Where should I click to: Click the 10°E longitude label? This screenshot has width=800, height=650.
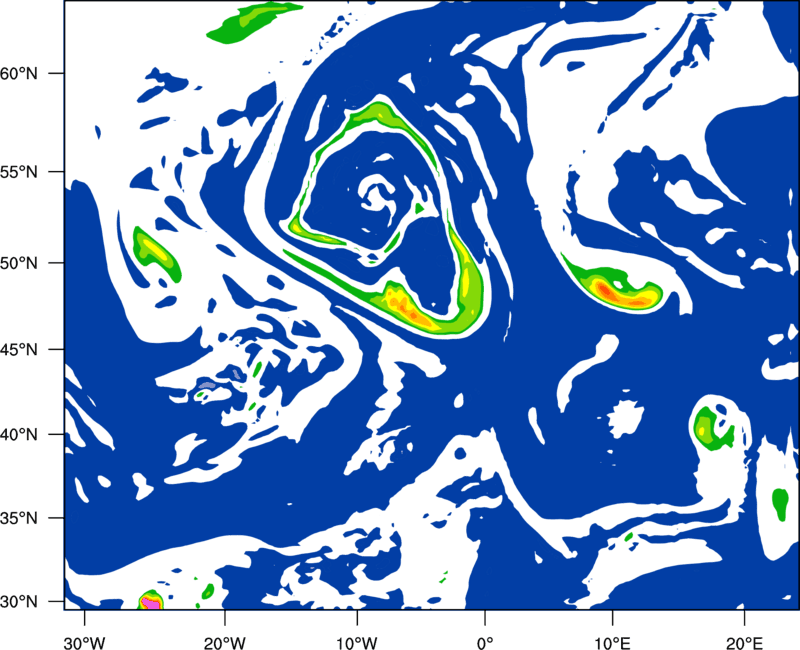coord(612,643)
